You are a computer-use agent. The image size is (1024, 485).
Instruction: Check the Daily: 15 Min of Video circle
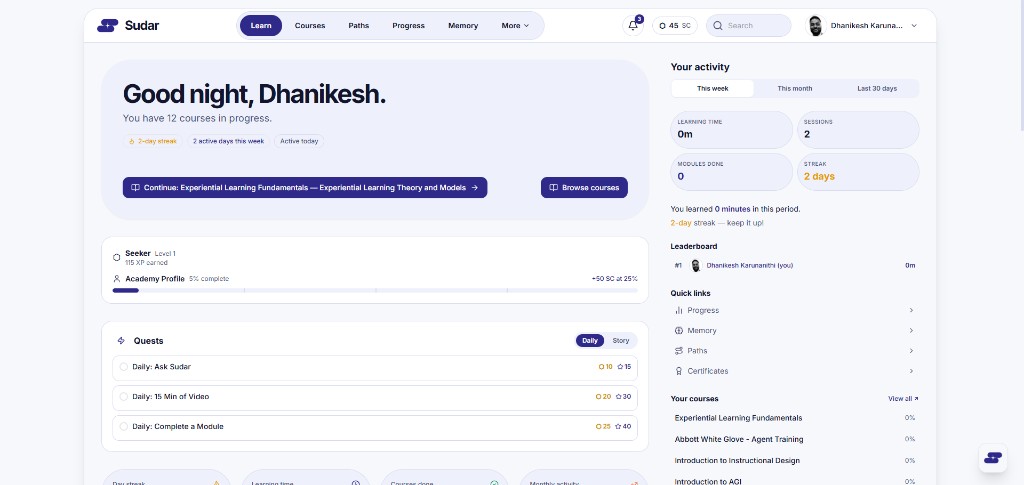123,397
